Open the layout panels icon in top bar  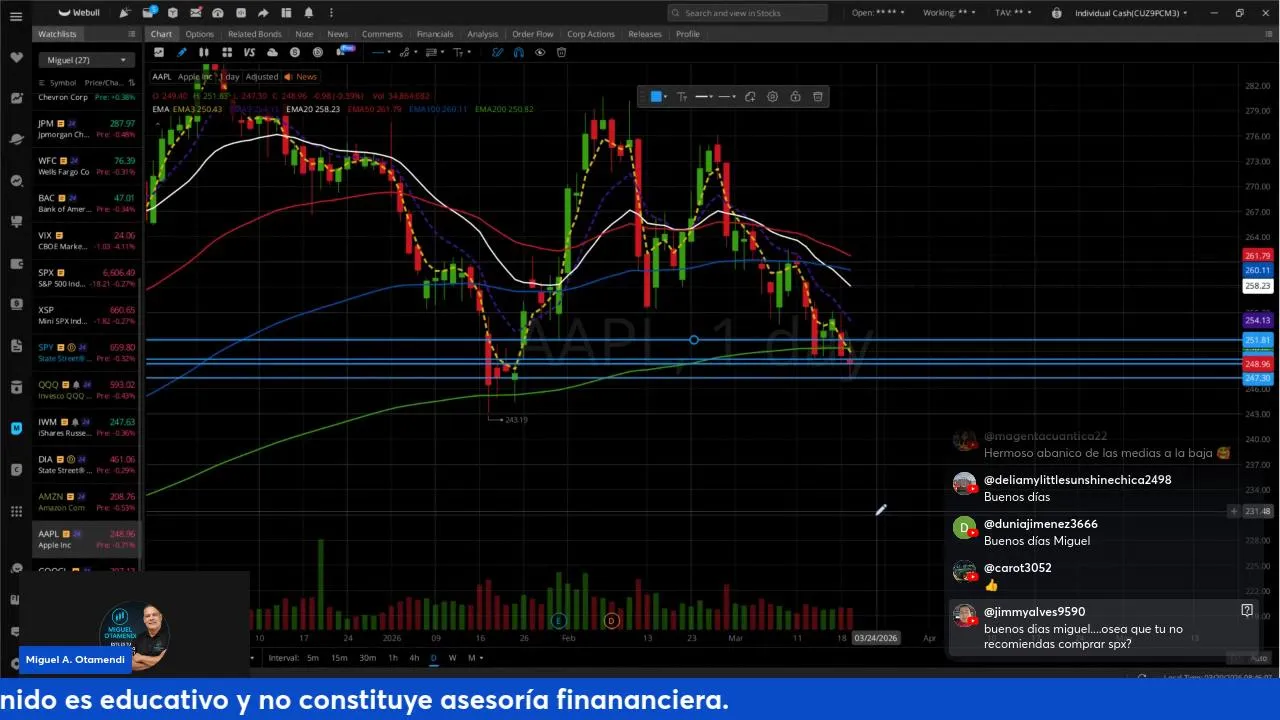point(286,13)
